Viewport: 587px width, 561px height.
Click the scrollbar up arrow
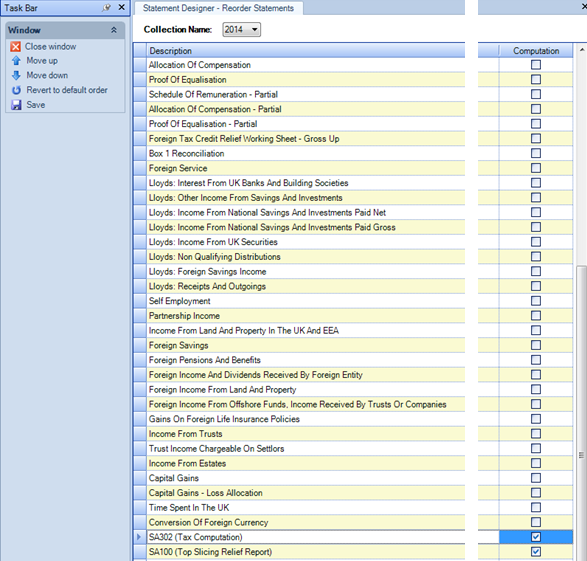click(x=581, y=50)
